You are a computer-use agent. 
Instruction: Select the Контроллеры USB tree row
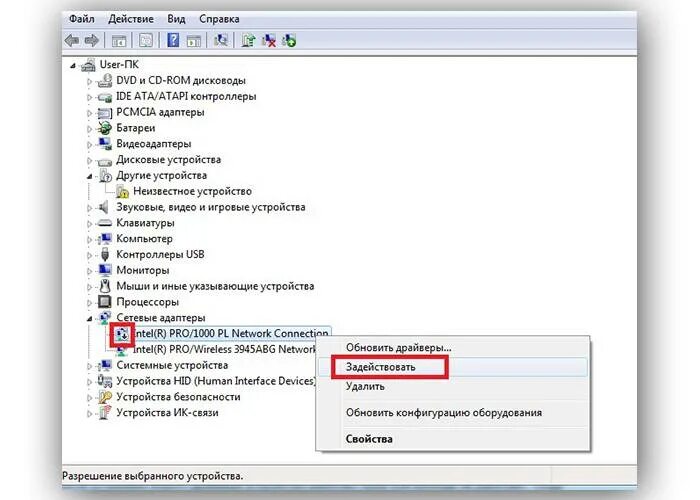pyautogui.click(x=160, y=254)
